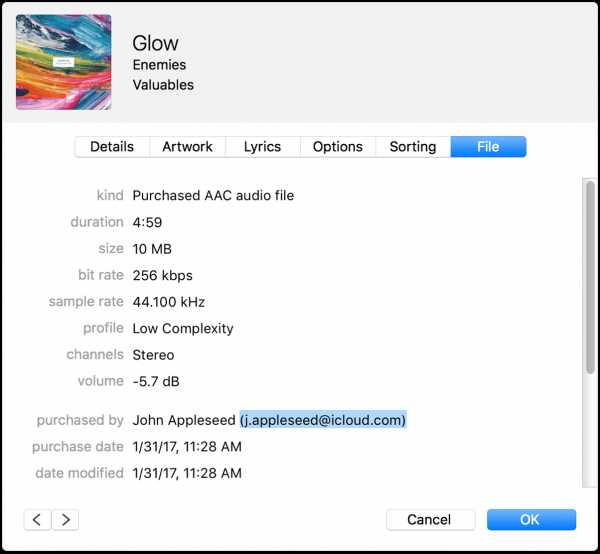Show the Options tab
This screenshot has height=554, width=600.
point(338,147)
